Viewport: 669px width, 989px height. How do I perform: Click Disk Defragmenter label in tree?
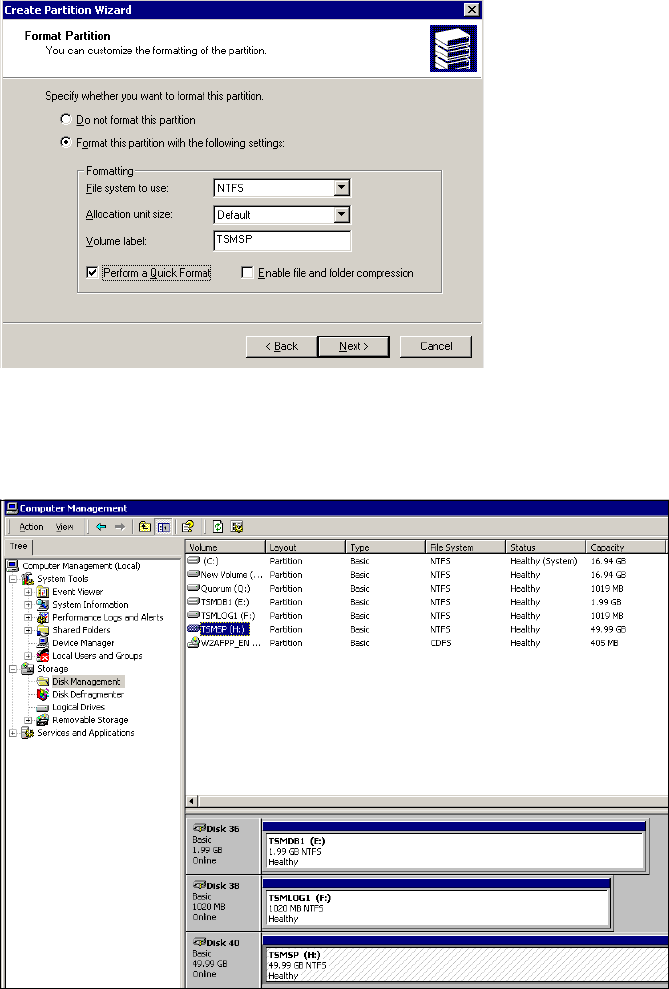[88, 694]
